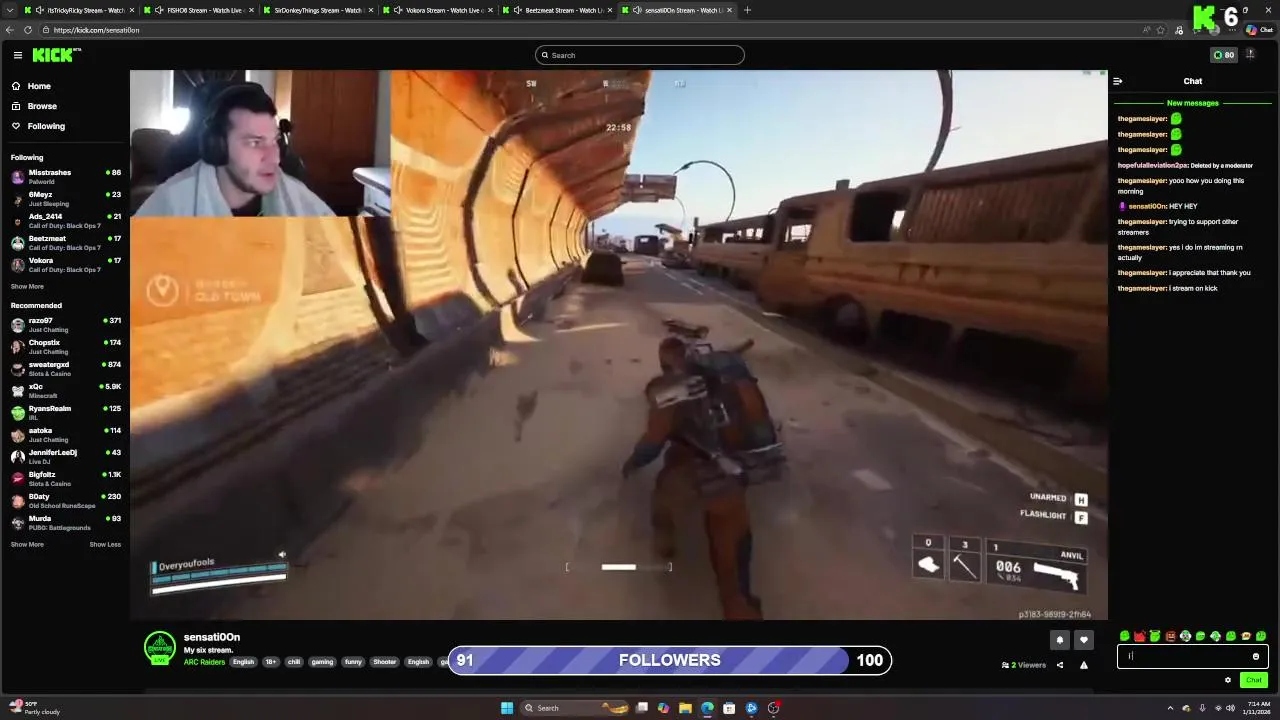Open Misstrashes channel in following list
1280x720 pixels.
pos(65,177)
